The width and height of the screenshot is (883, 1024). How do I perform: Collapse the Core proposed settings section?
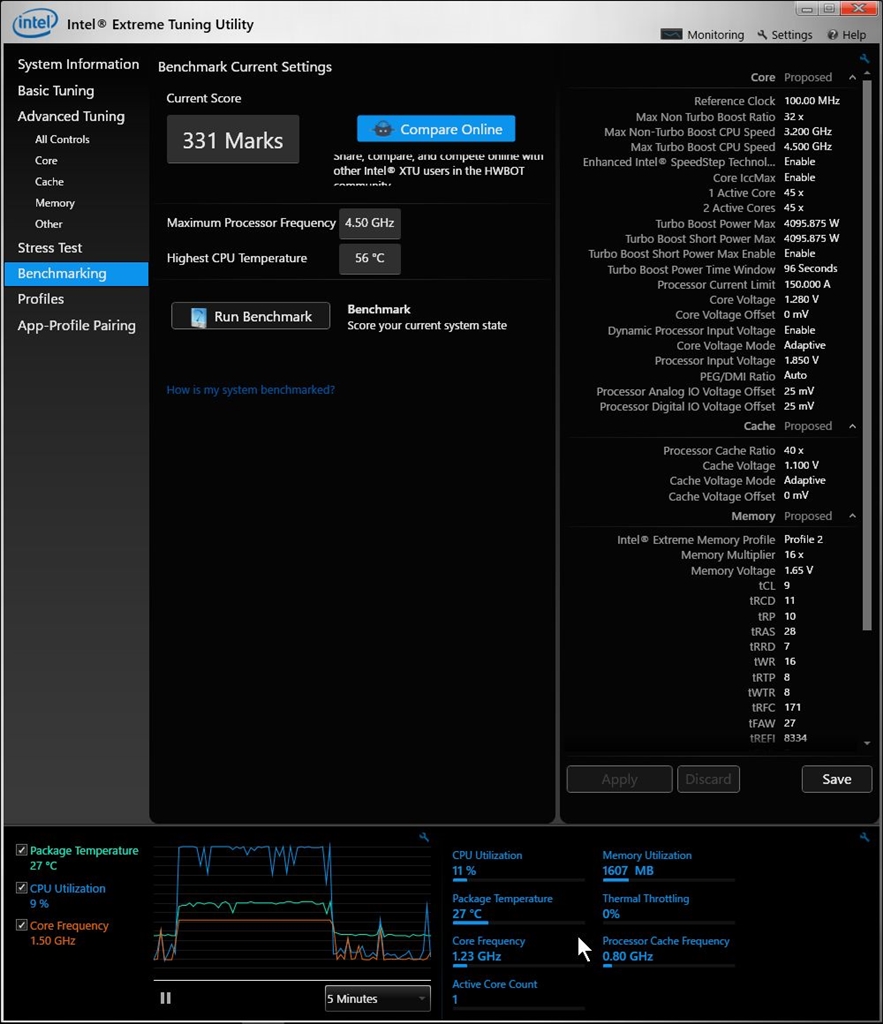pyautogui.click(x=852, y=77)
